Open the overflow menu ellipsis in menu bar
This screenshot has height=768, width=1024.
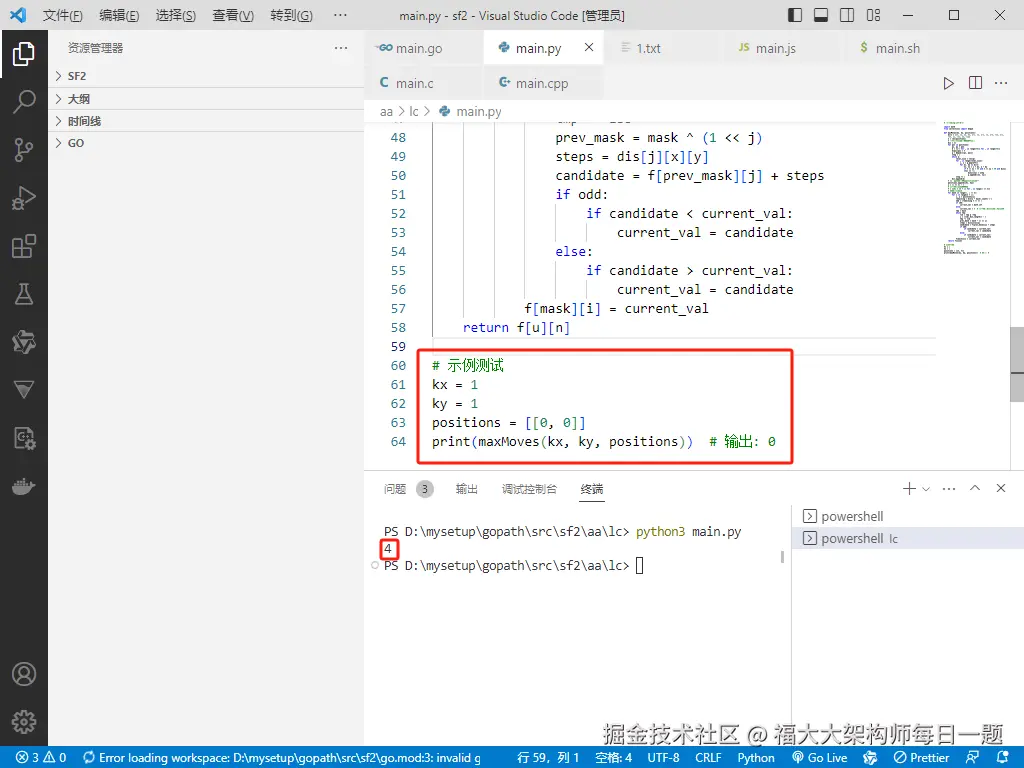click(x=340, y=15)
